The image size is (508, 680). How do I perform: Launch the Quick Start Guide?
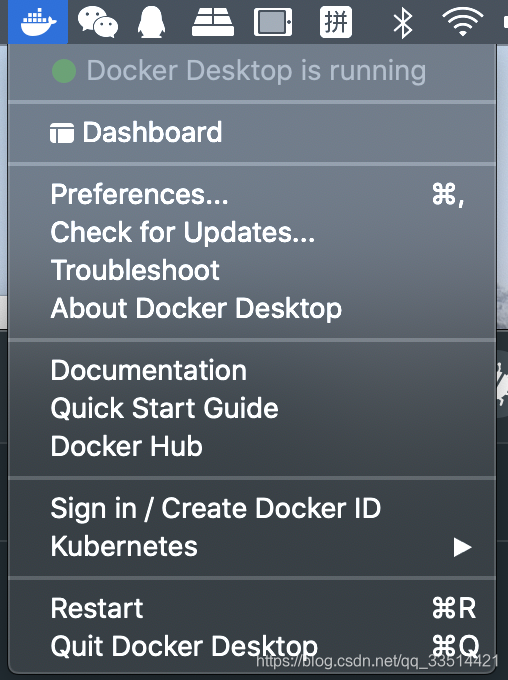[252, 408]
